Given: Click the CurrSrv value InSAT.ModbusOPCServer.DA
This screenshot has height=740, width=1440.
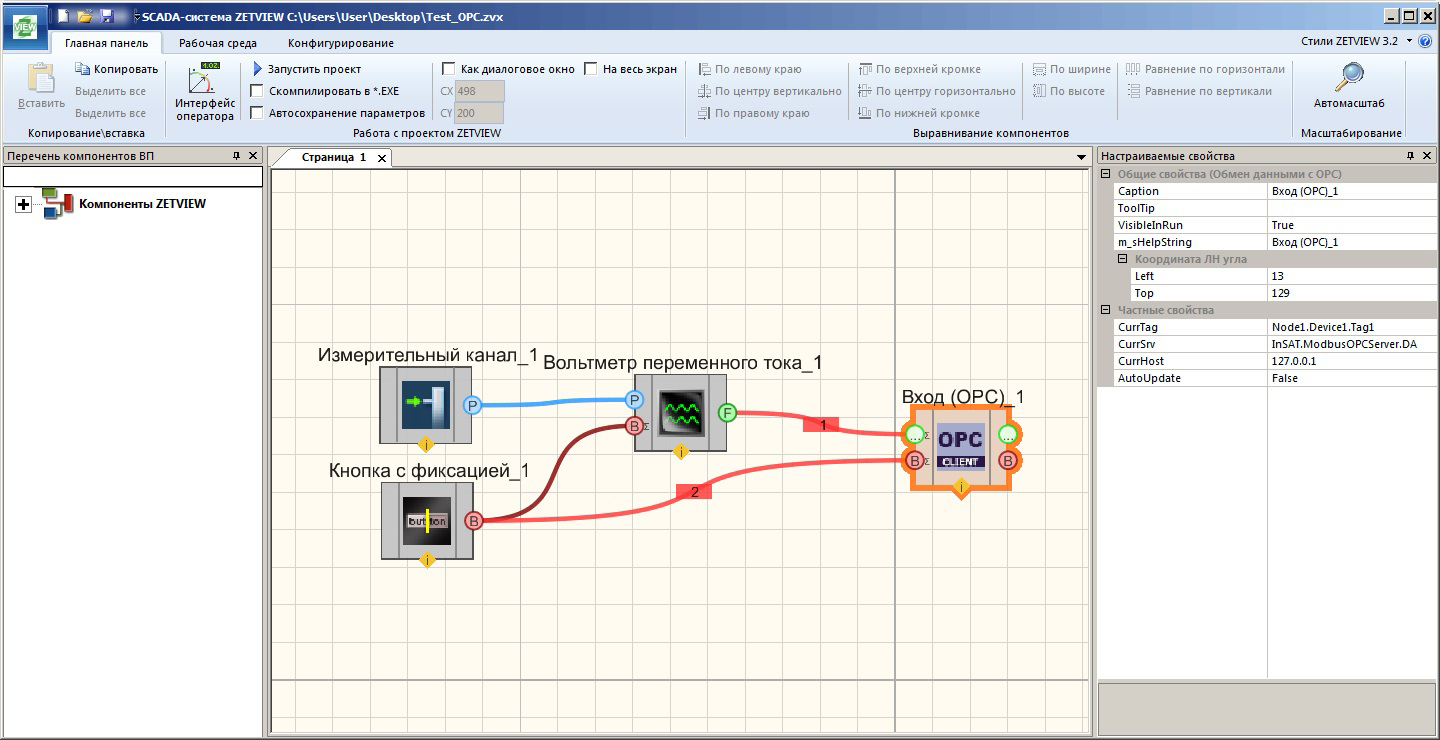Looking at the screenshot, I should coord(1352,344).
